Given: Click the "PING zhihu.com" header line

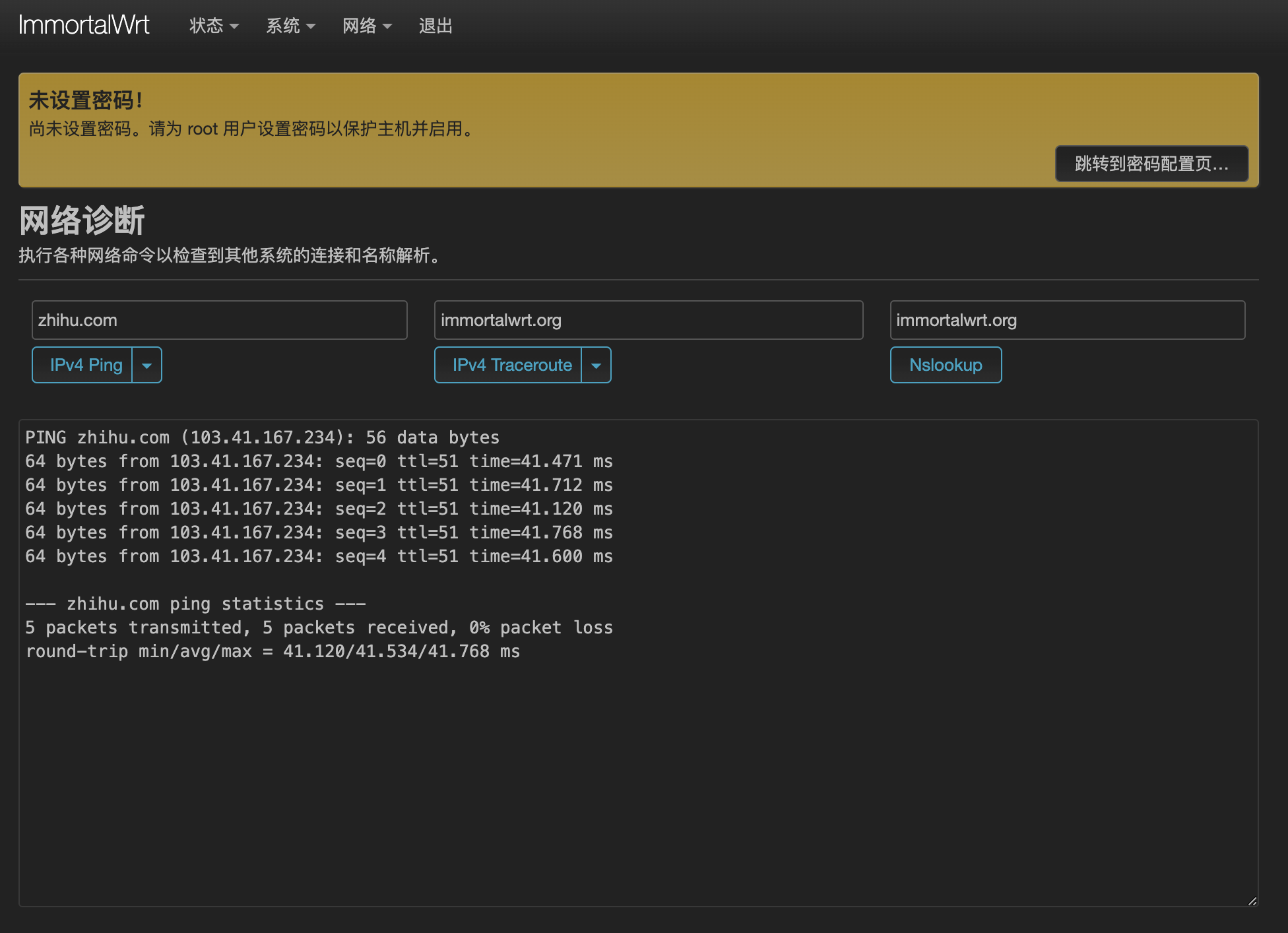Looking at the screenshot, I should tap(263, 437).
